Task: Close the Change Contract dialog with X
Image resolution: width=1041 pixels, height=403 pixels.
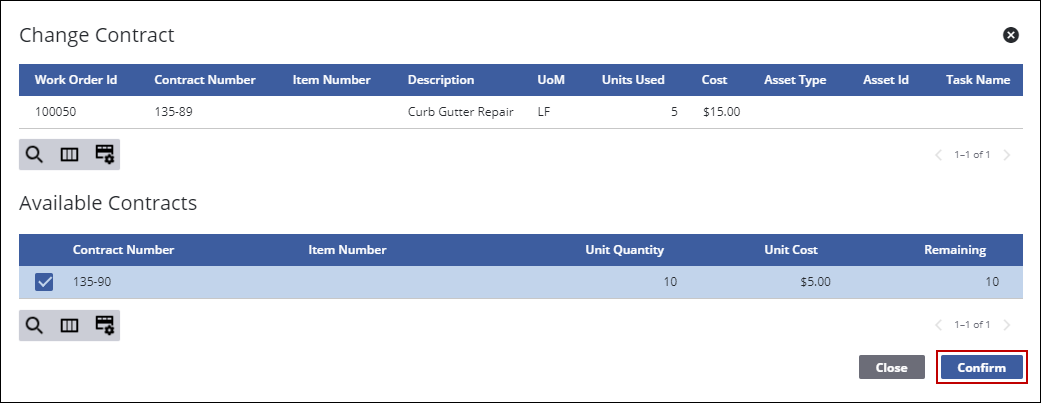Action: tap(1010, 35)
